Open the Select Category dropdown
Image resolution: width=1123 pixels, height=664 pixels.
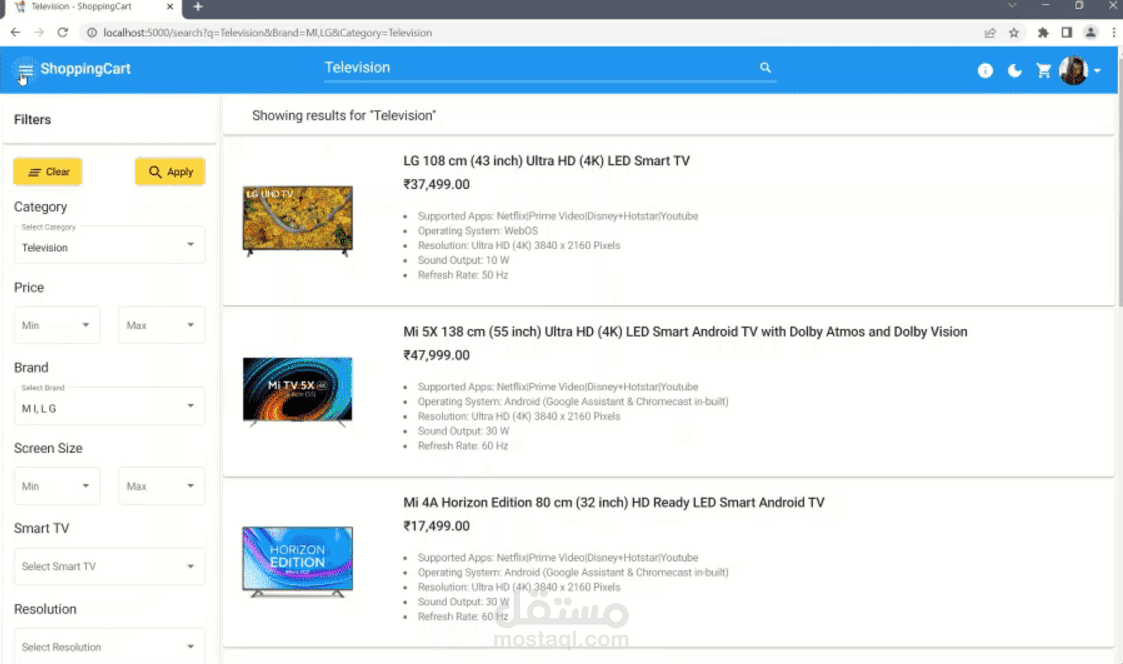109,245
